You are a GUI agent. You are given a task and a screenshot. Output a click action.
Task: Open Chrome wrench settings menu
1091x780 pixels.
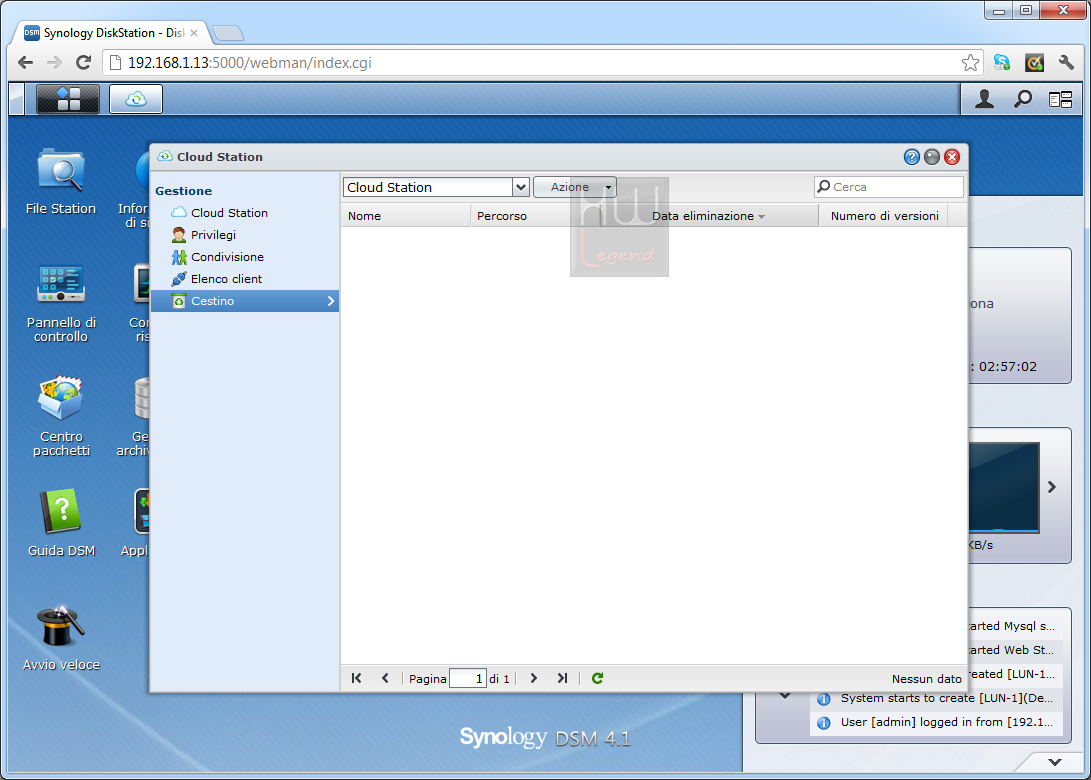tap(1066, 63)
